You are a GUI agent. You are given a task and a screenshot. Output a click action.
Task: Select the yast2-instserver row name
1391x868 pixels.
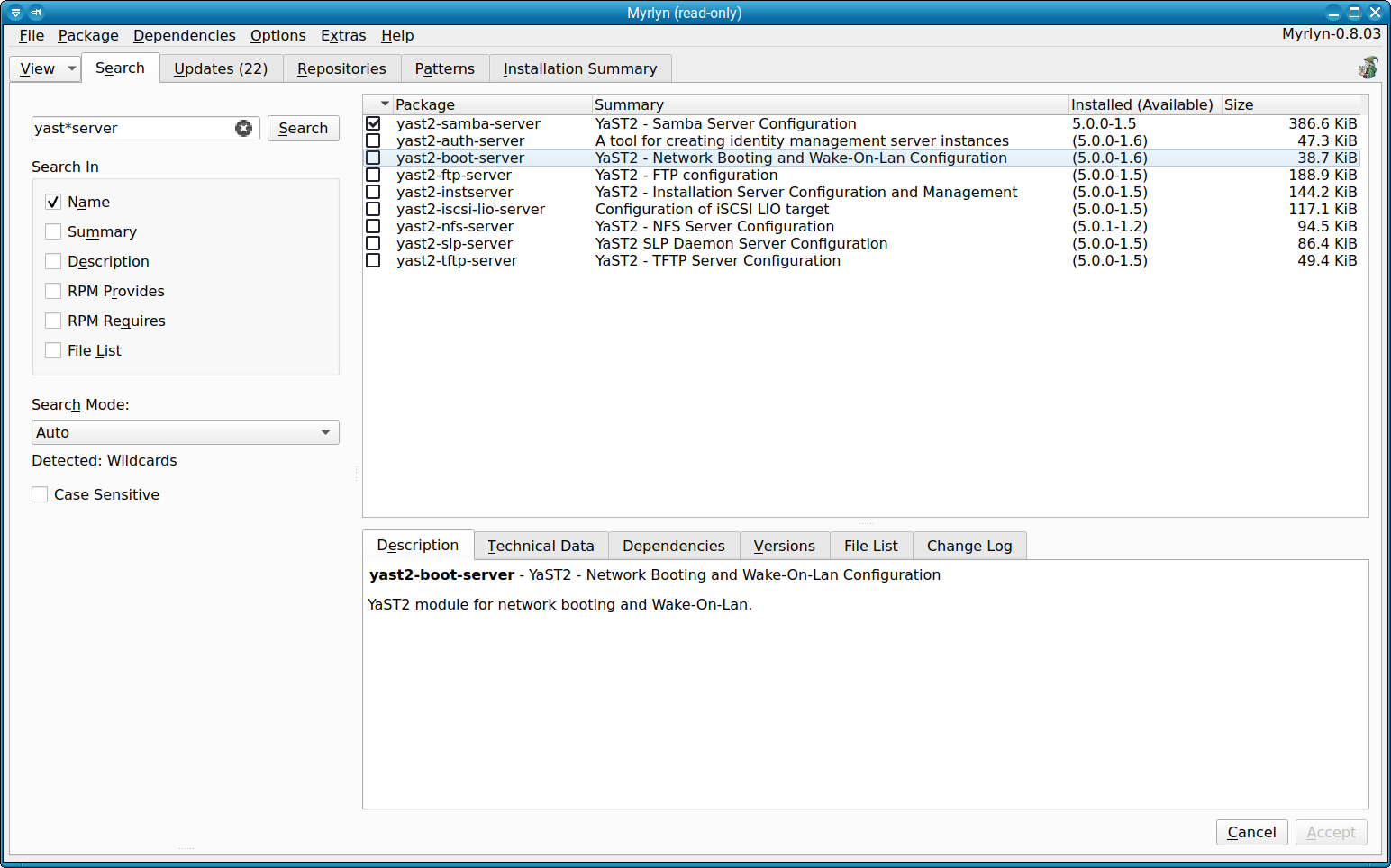click(x=455, y=192)
